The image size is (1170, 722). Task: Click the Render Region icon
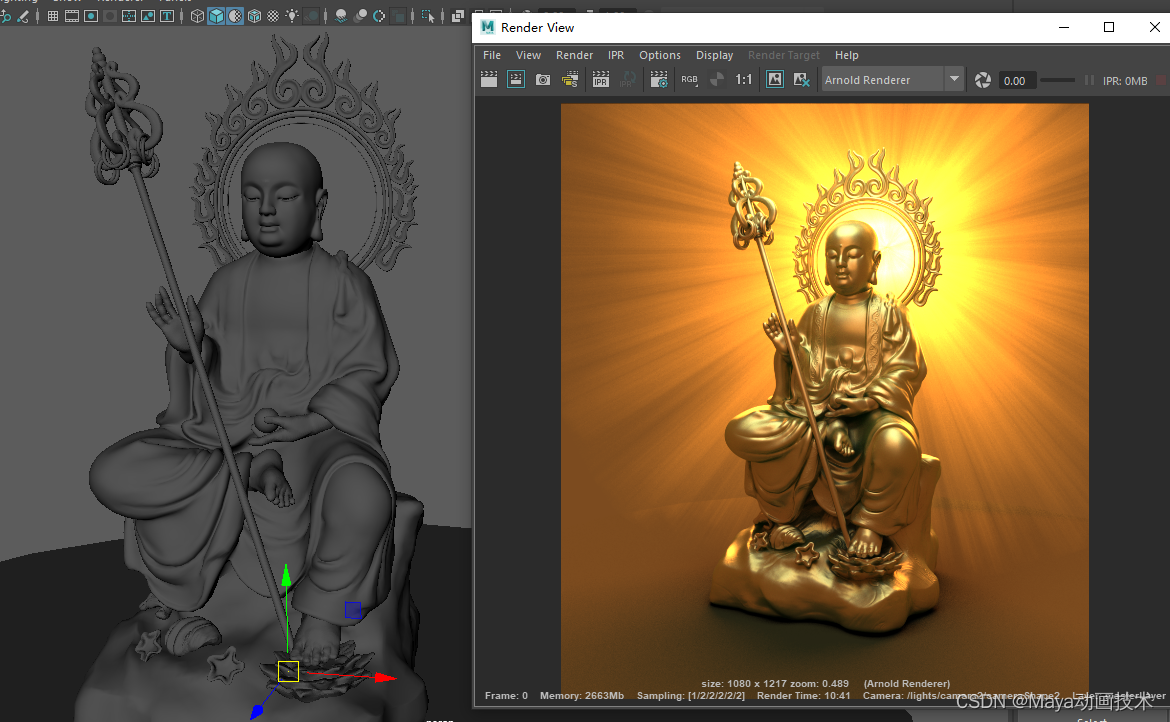pyautogui.click(x=516, y=79)
